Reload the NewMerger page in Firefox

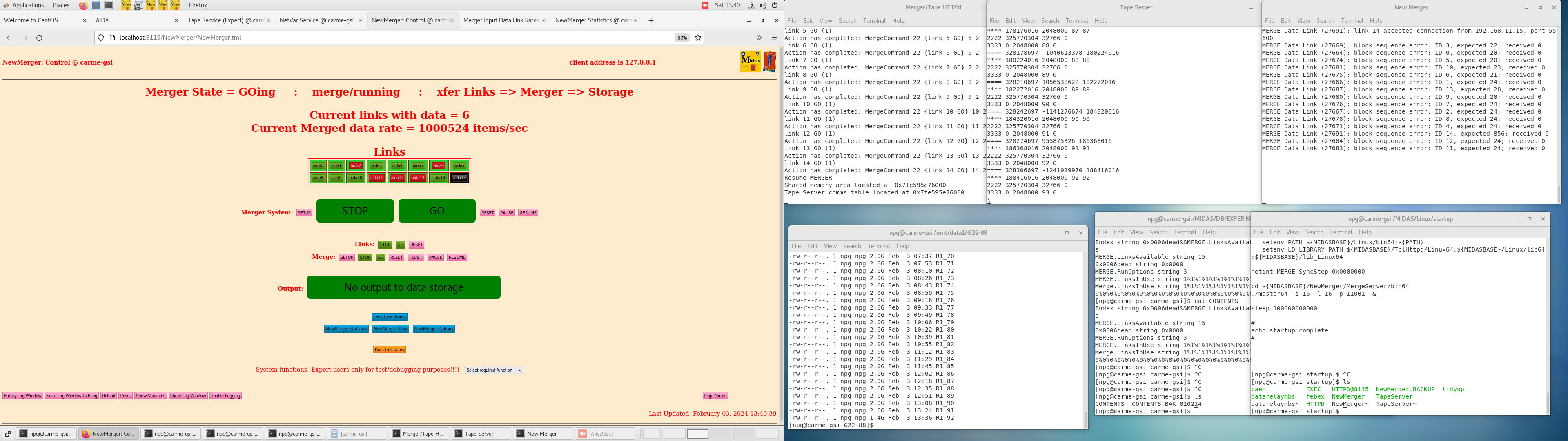point(39,38)
